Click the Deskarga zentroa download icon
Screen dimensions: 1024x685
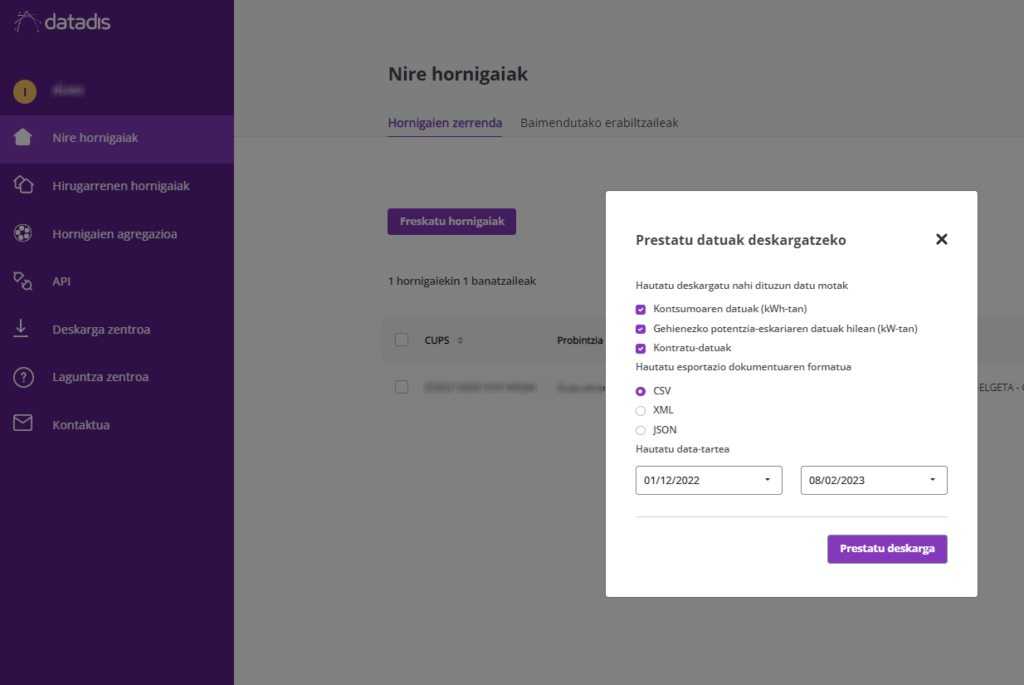coord(23,329)
